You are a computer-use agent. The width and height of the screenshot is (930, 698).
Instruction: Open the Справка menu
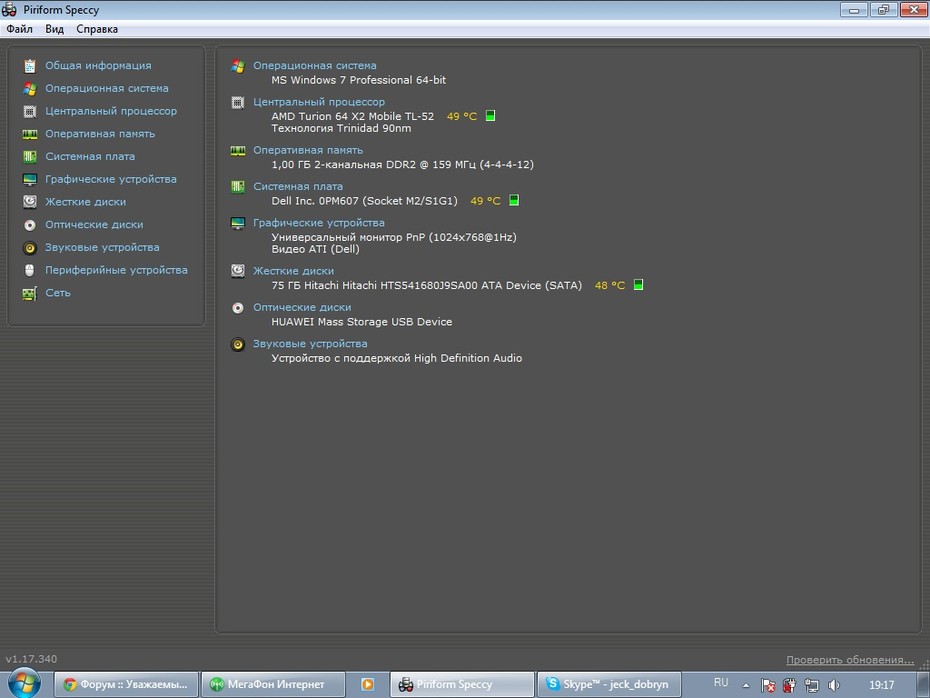click(x=97, y=29)
